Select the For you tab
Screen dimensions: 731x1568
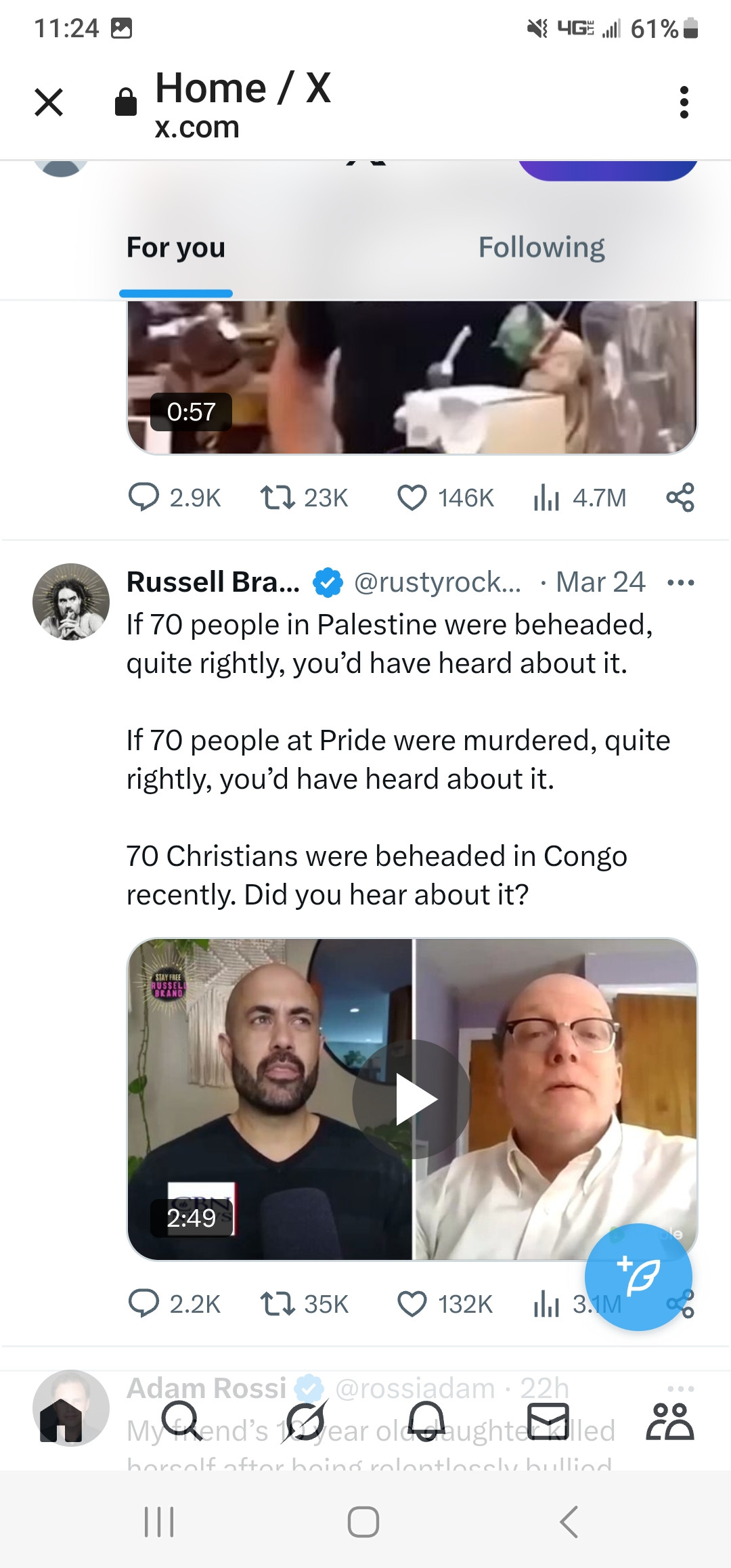pos(176,248)
